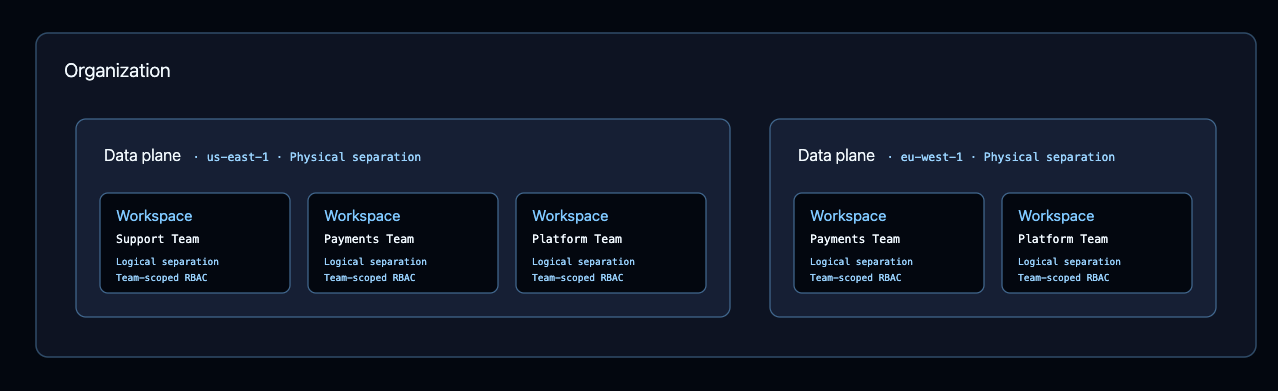
Task: Click Logical separation in eu-west-1 Platform card
Action: (x=1069, y=262)
